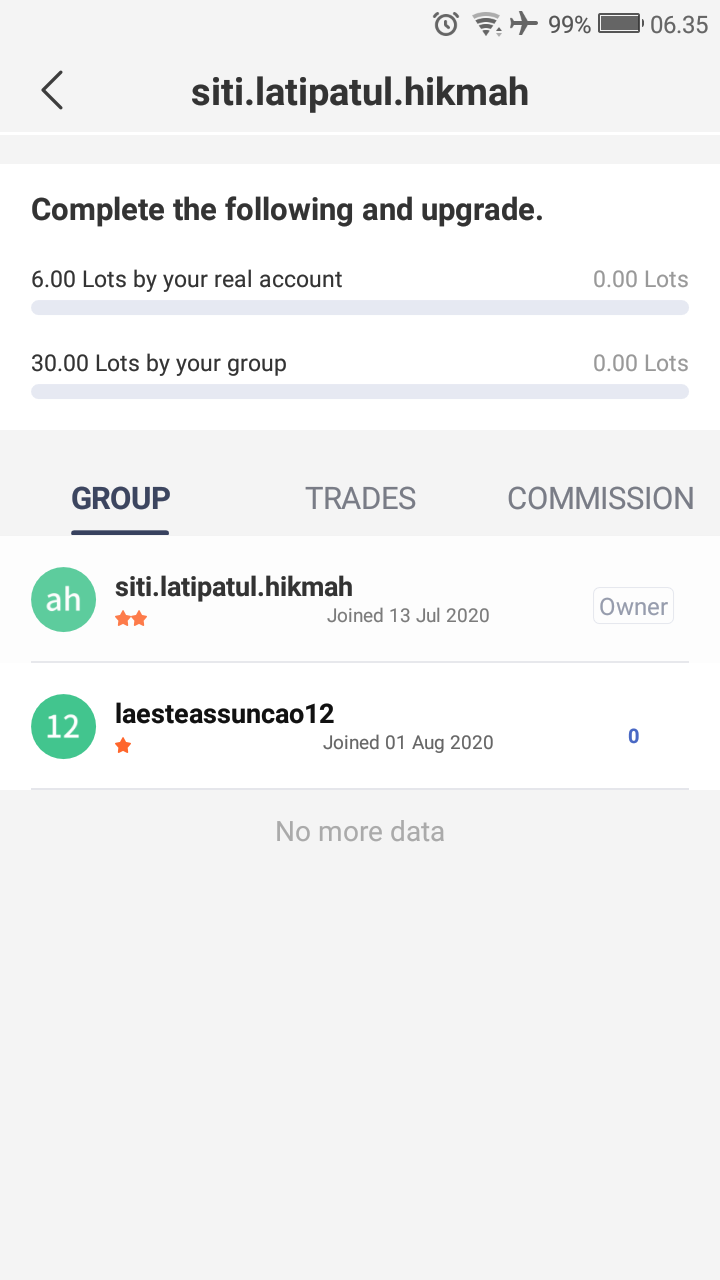
Task: Tap the green '12' avatar circle
Action: 63,726
